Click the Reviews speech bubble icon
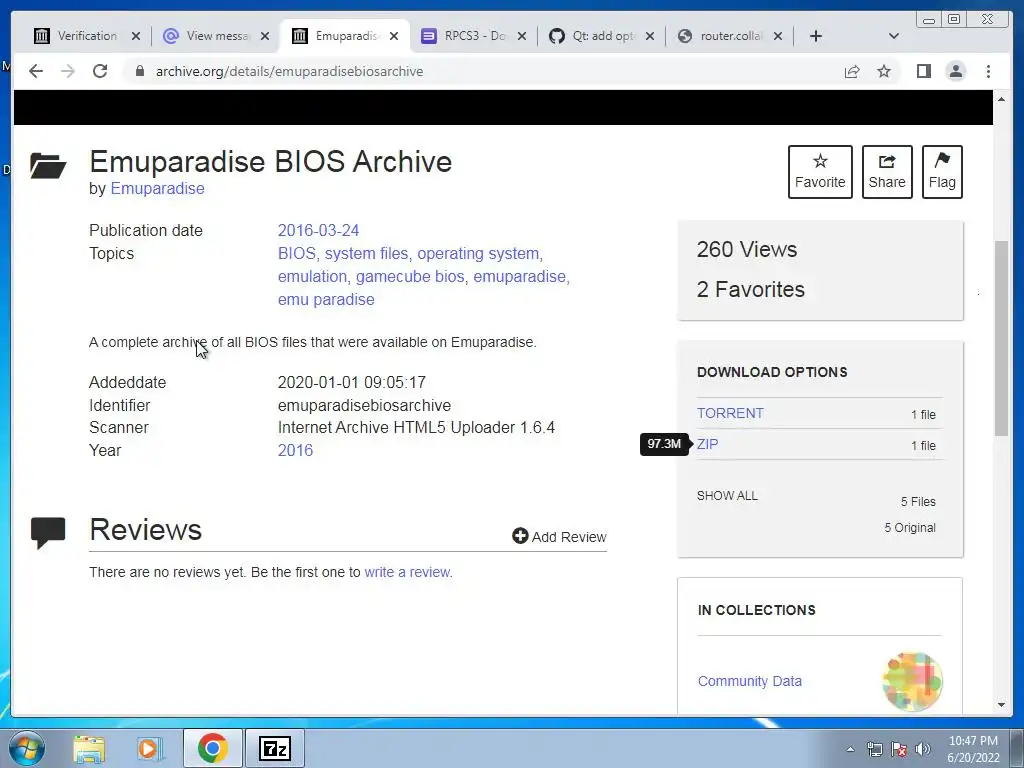This screenshot has width=1024, height=768. pos(48,533)
